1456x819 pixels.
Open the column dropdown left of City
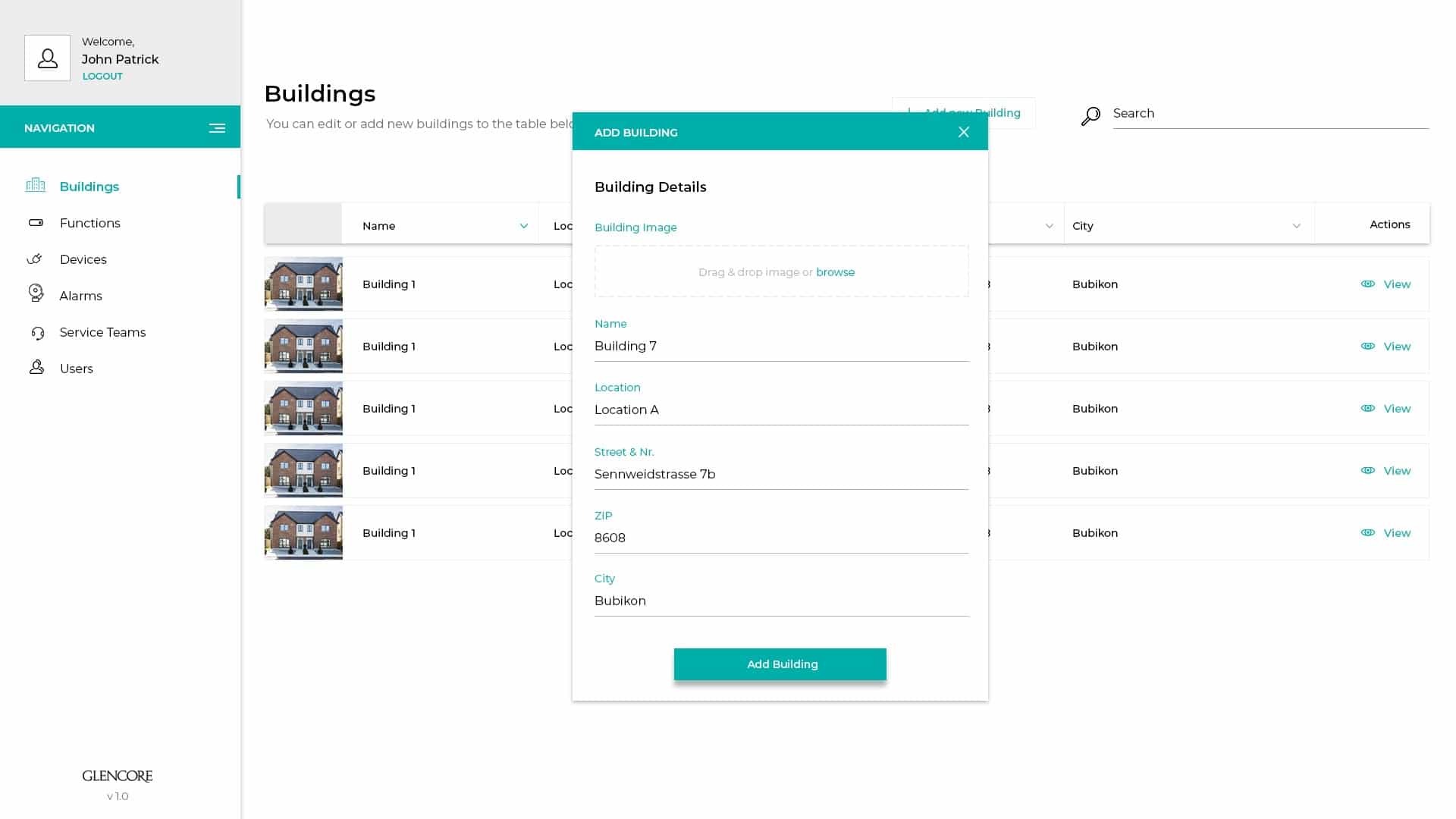1049,226
